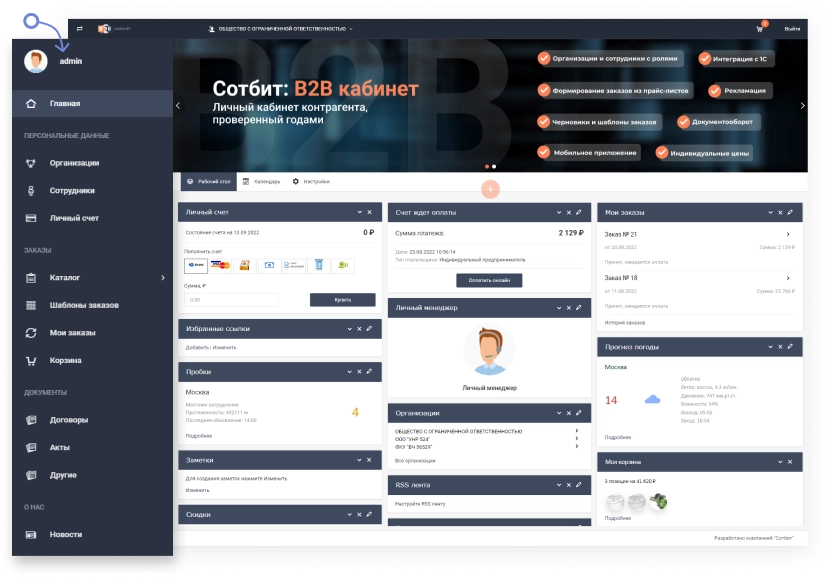Viewport: 830px width, 578px height.
Task: Click Подробнее in Моя корзина widget
Action: (618, 519)
